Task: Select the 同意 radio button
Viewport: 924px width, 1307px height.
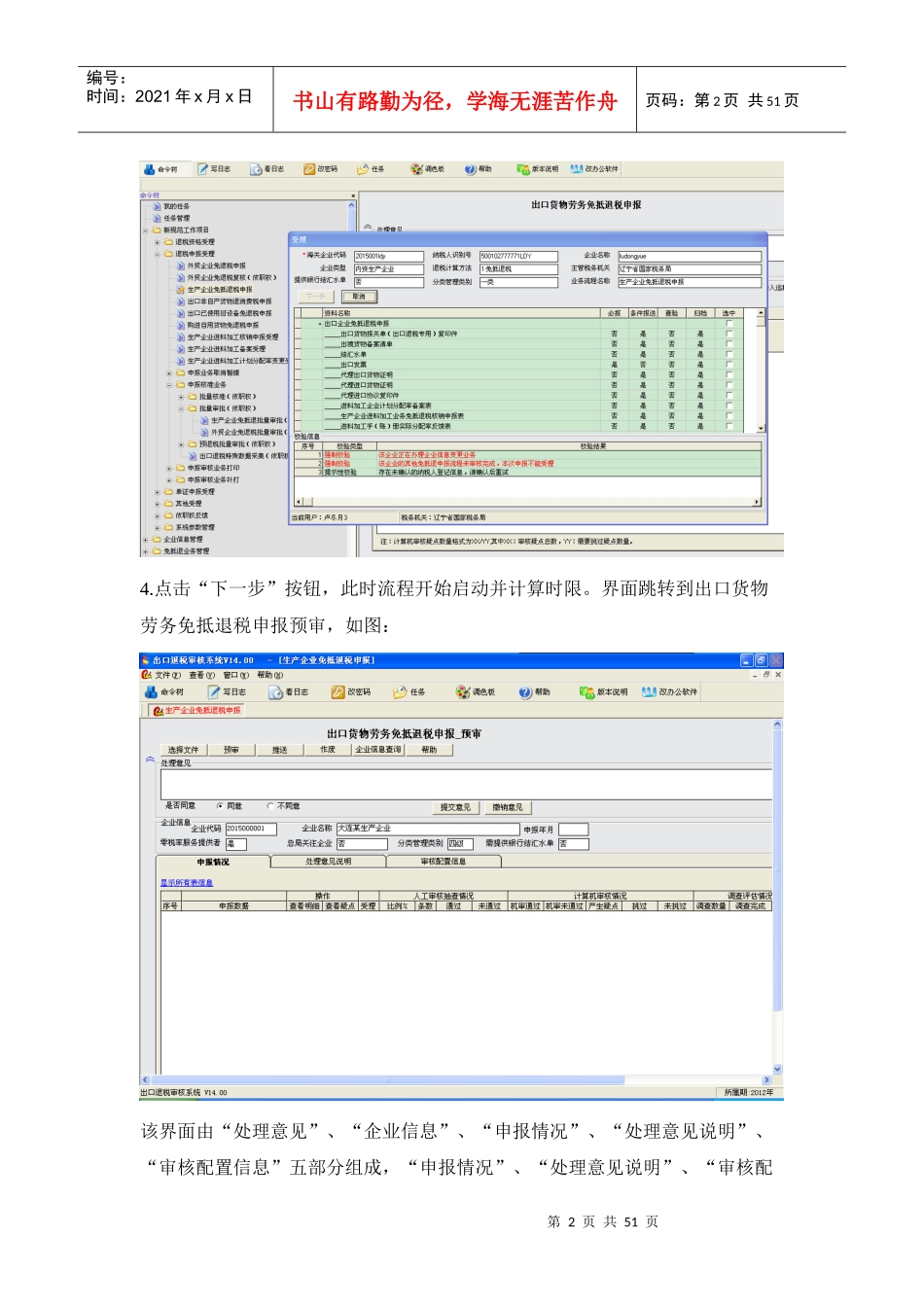Action: [220, 806]
